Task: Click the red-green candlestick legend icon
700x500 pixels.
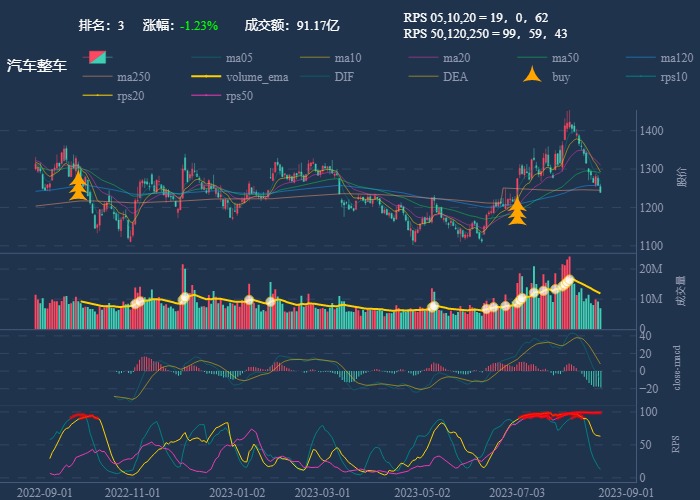Action: tap(97, 58)
